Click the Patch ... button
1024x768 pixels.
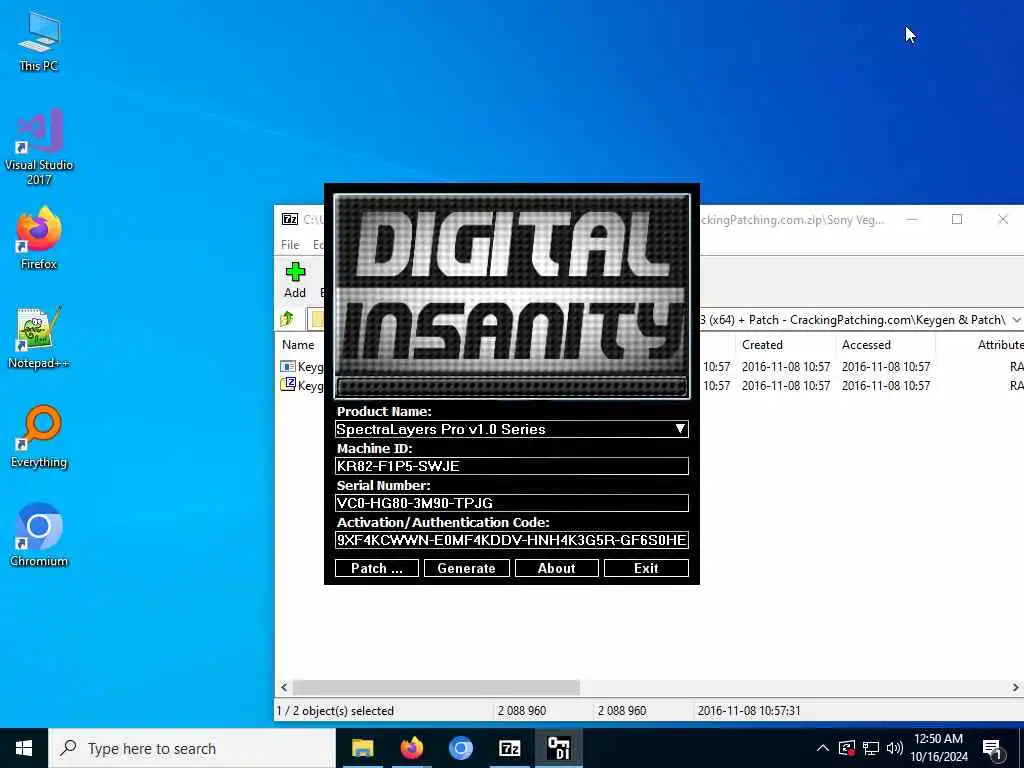377,568
